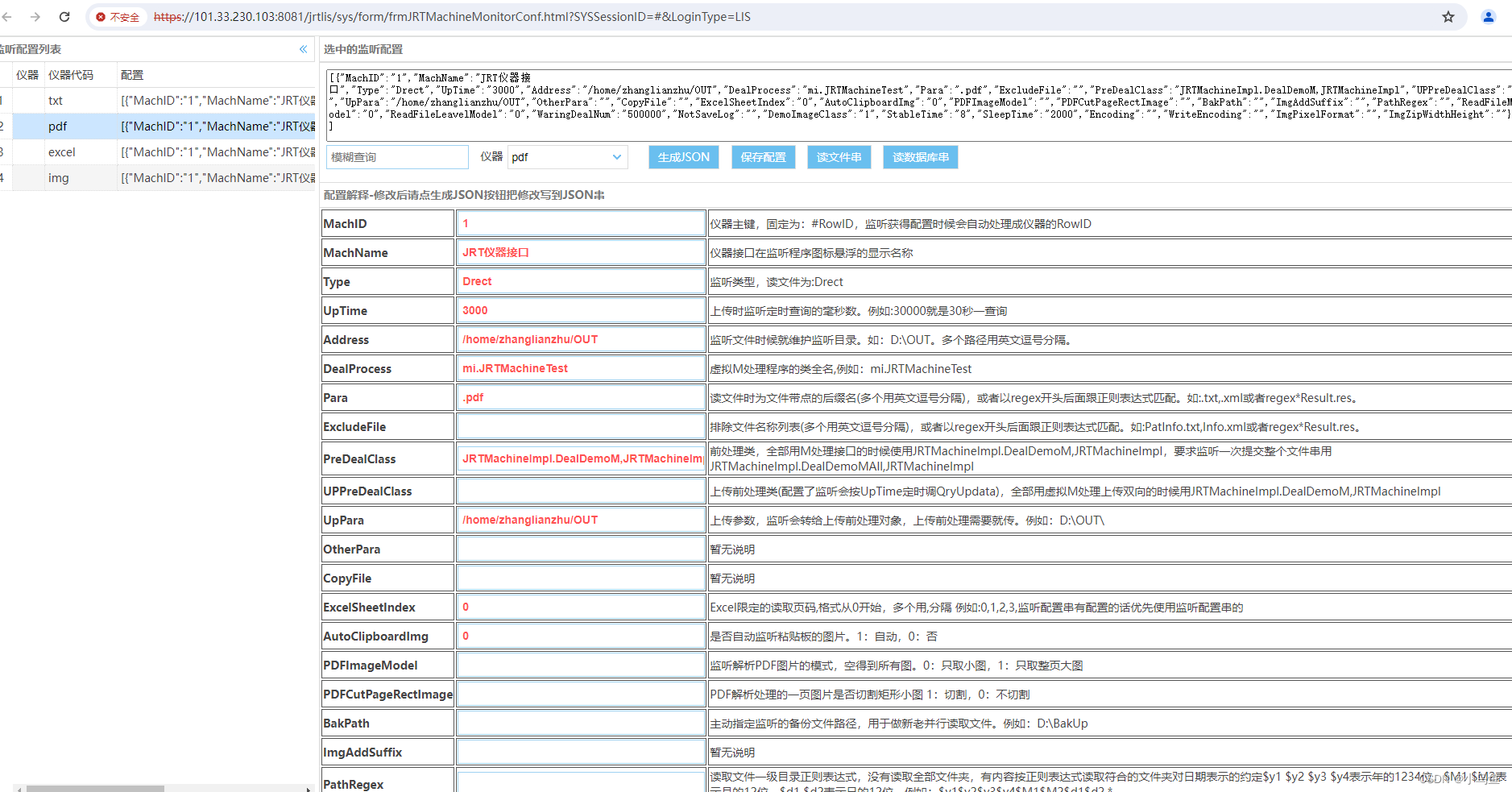
Task: Click the 读数据库串 button
Action: click(921, 157)
